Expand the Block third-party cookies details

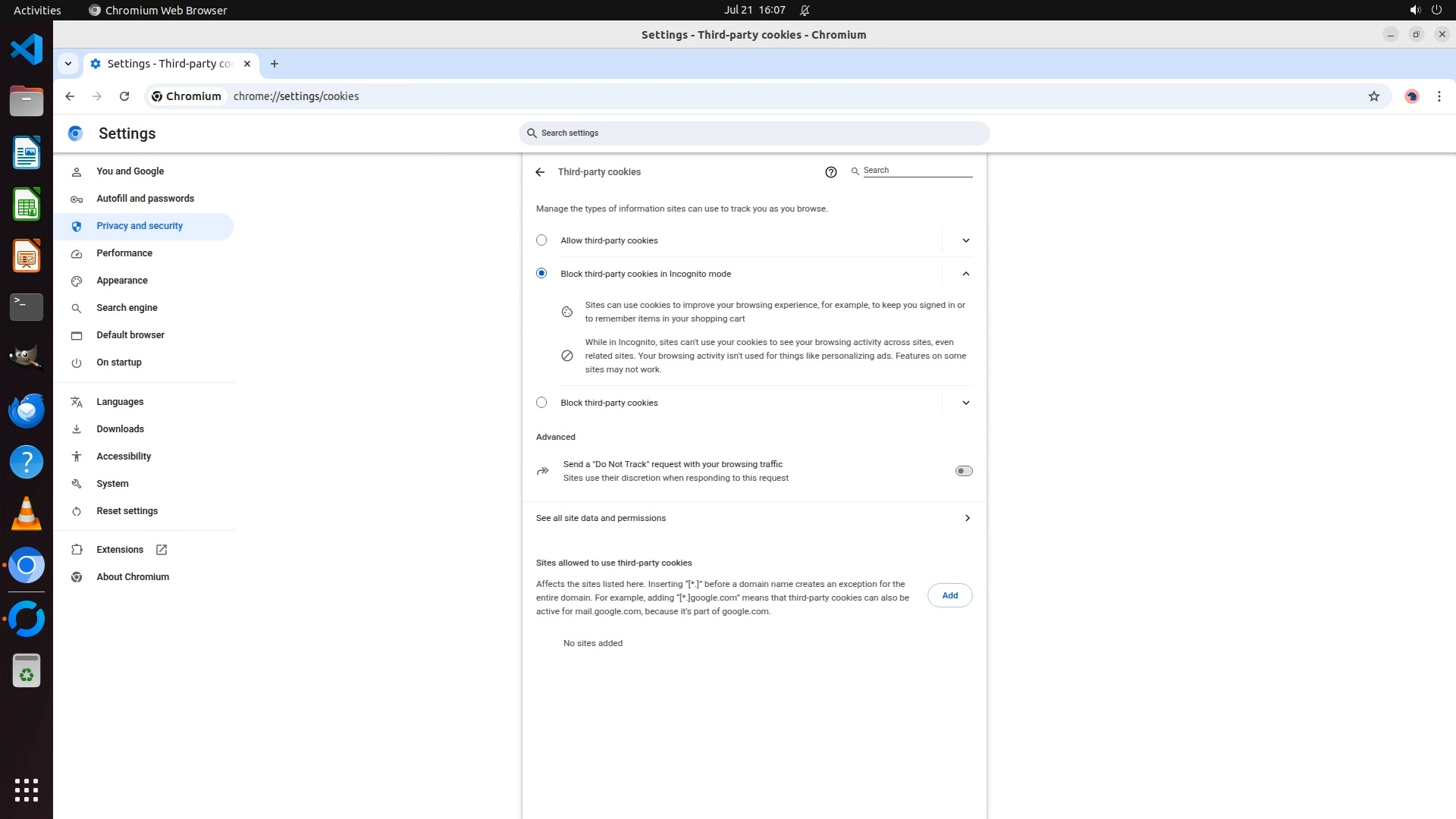coord(965,403)
